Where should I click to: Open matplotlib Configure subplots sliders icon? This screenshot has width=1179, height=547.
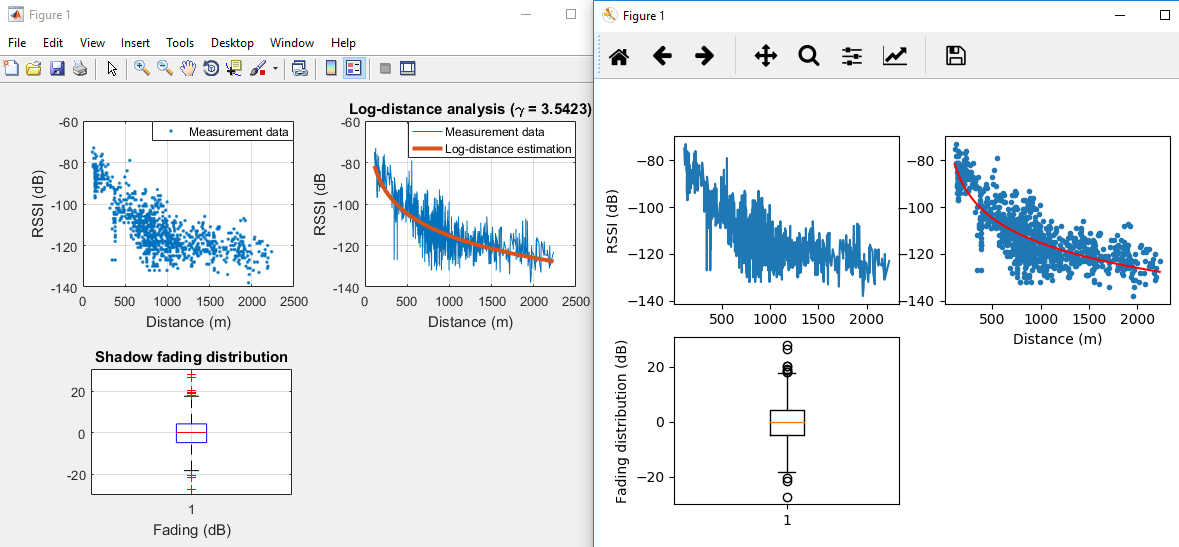[852, 56]
